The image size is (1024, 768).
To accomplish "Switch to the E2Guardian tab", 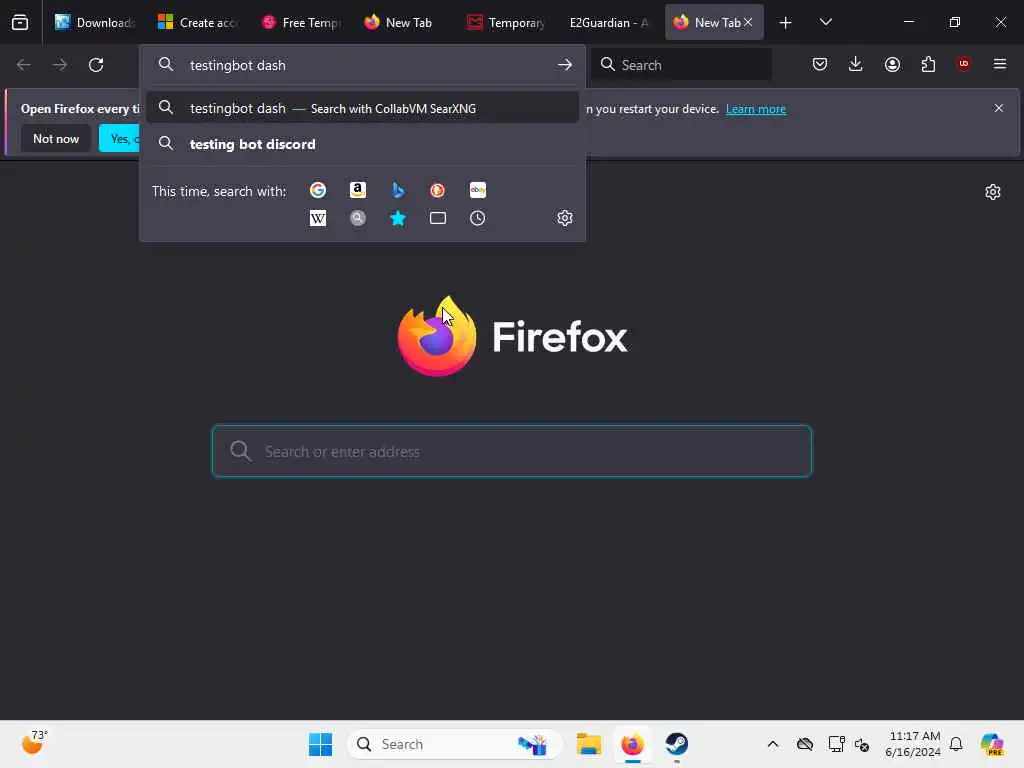I will click(x=611, y=22).
